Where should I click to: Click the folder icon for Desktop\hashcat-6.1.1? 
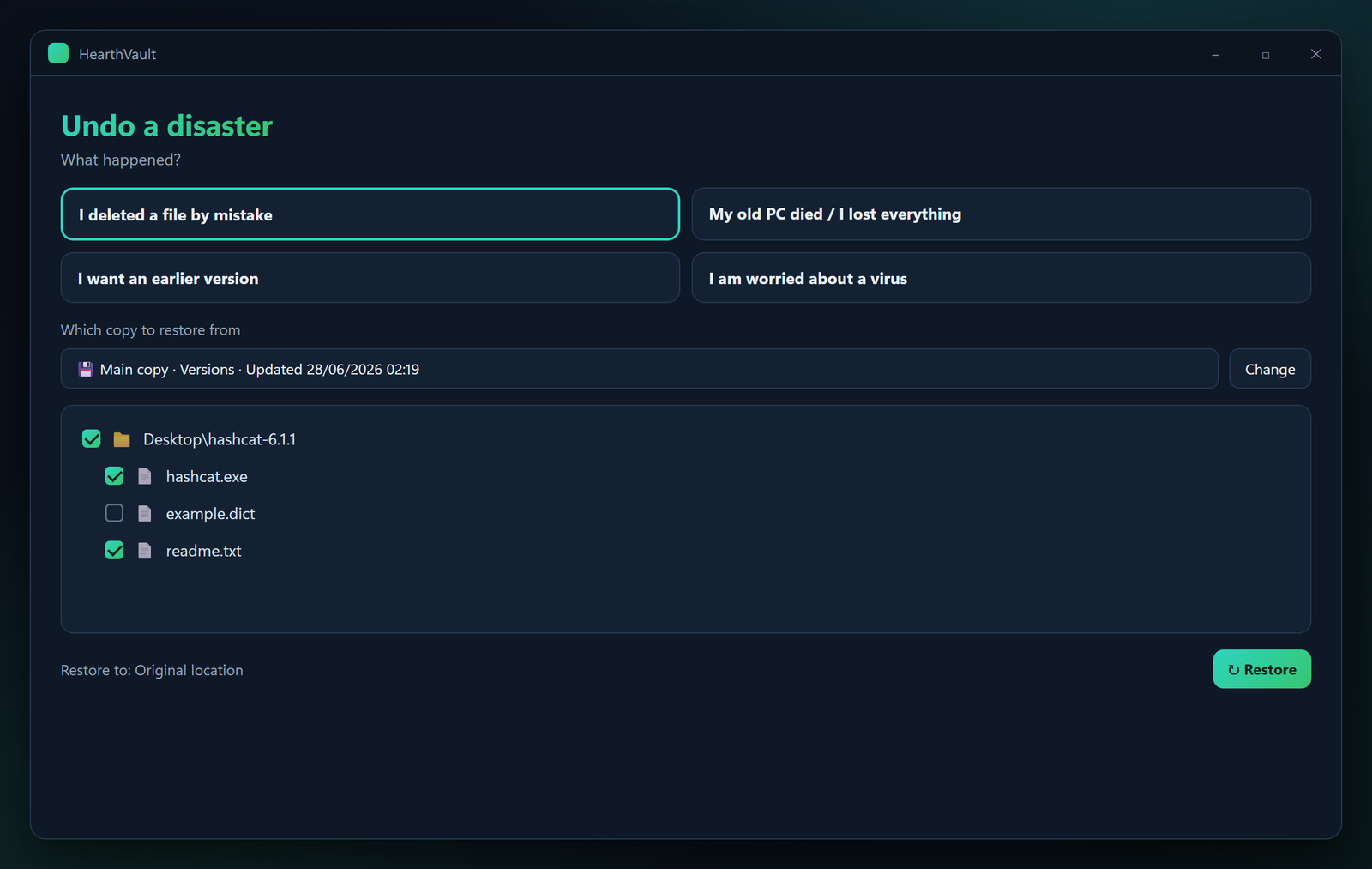point(122,439)
